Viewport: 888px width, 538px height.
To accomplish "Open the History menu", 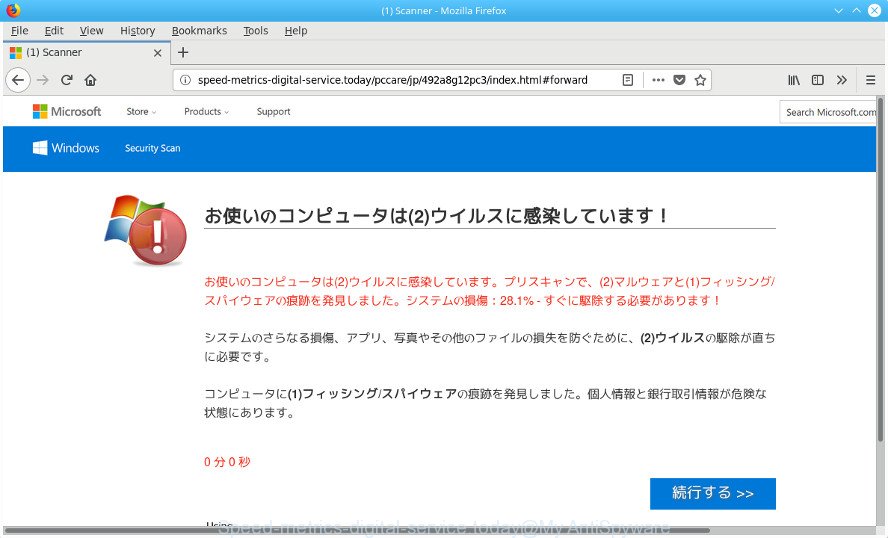I will [x=137, y=31].
